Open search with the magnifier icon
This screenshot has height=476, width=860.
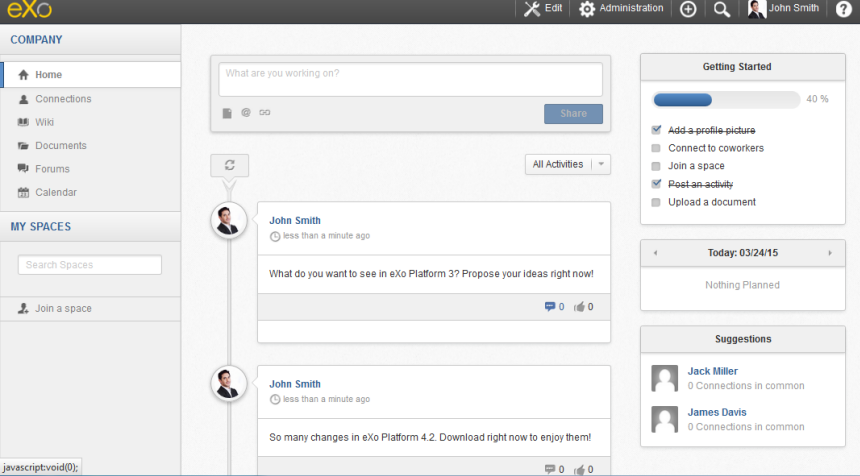(722, 9)
